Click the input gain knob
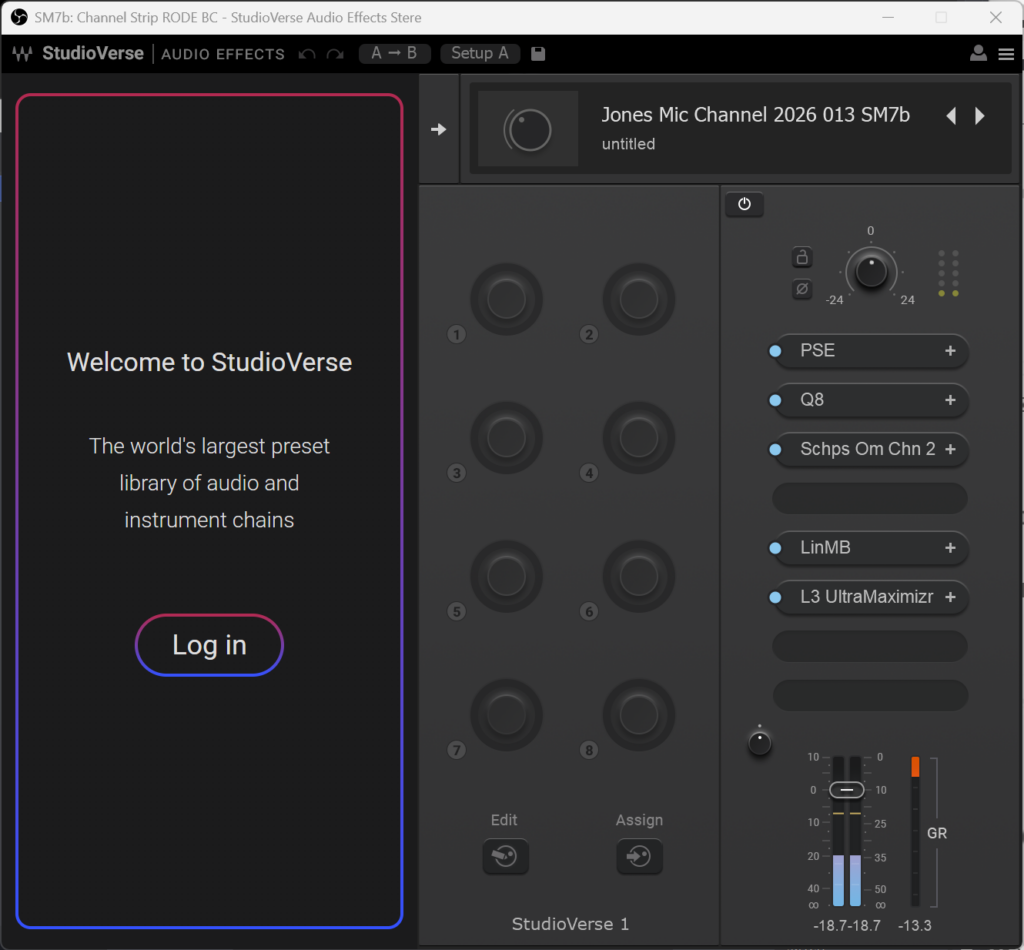Image resolution: width=1024 pixels, height=950 pixels. coord(871,271)
